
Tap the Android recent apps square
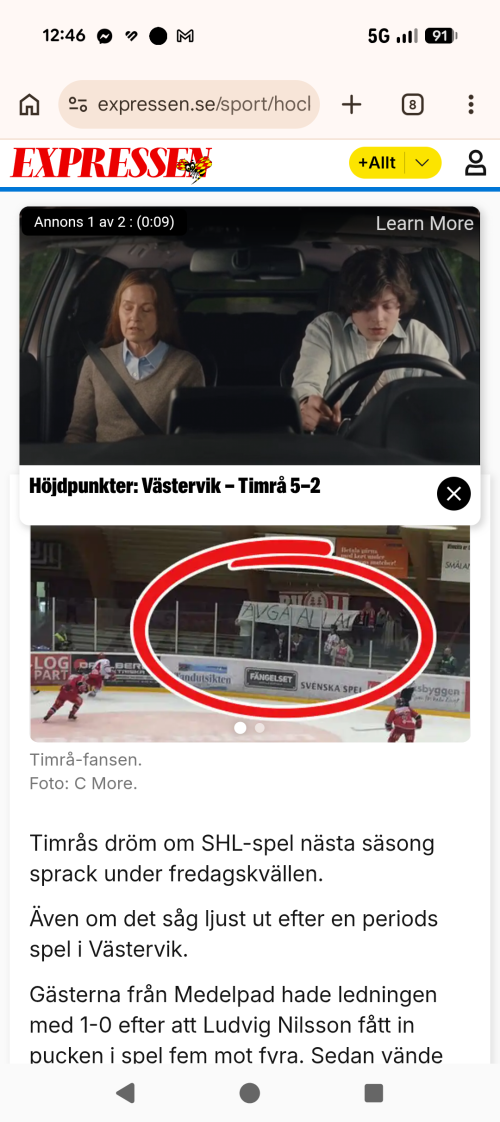point(373,1092)
